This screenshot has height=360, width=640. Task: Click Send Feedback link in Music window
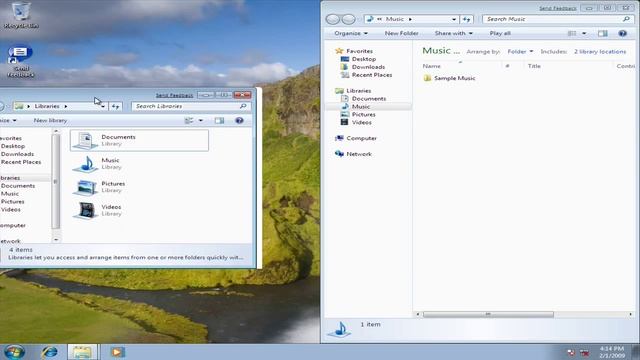click(x=558, y=8)
